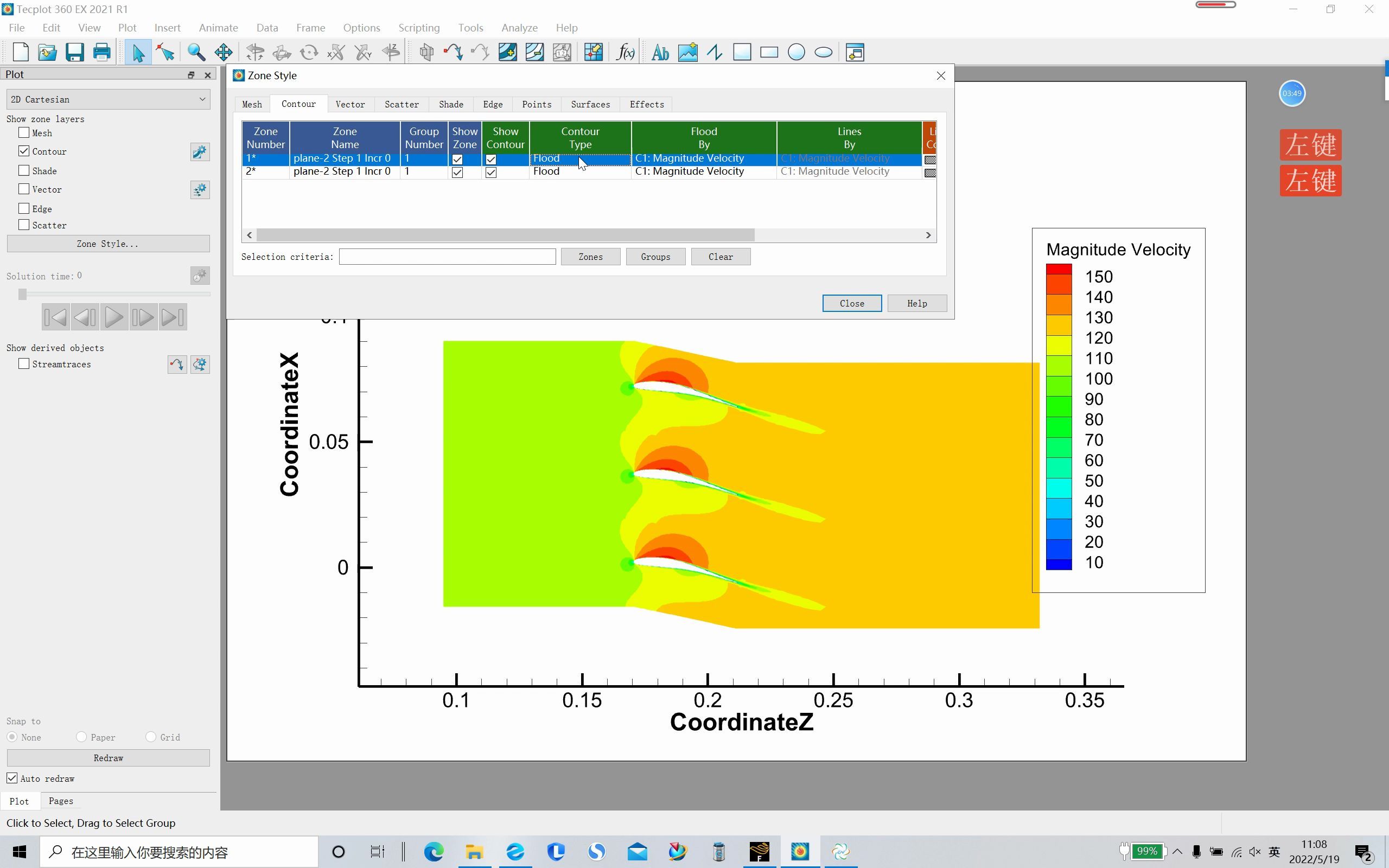Screen dimensions: 1389x868
Task: Click the Zoom magnifier tool
Action: (x=196, y=52)
